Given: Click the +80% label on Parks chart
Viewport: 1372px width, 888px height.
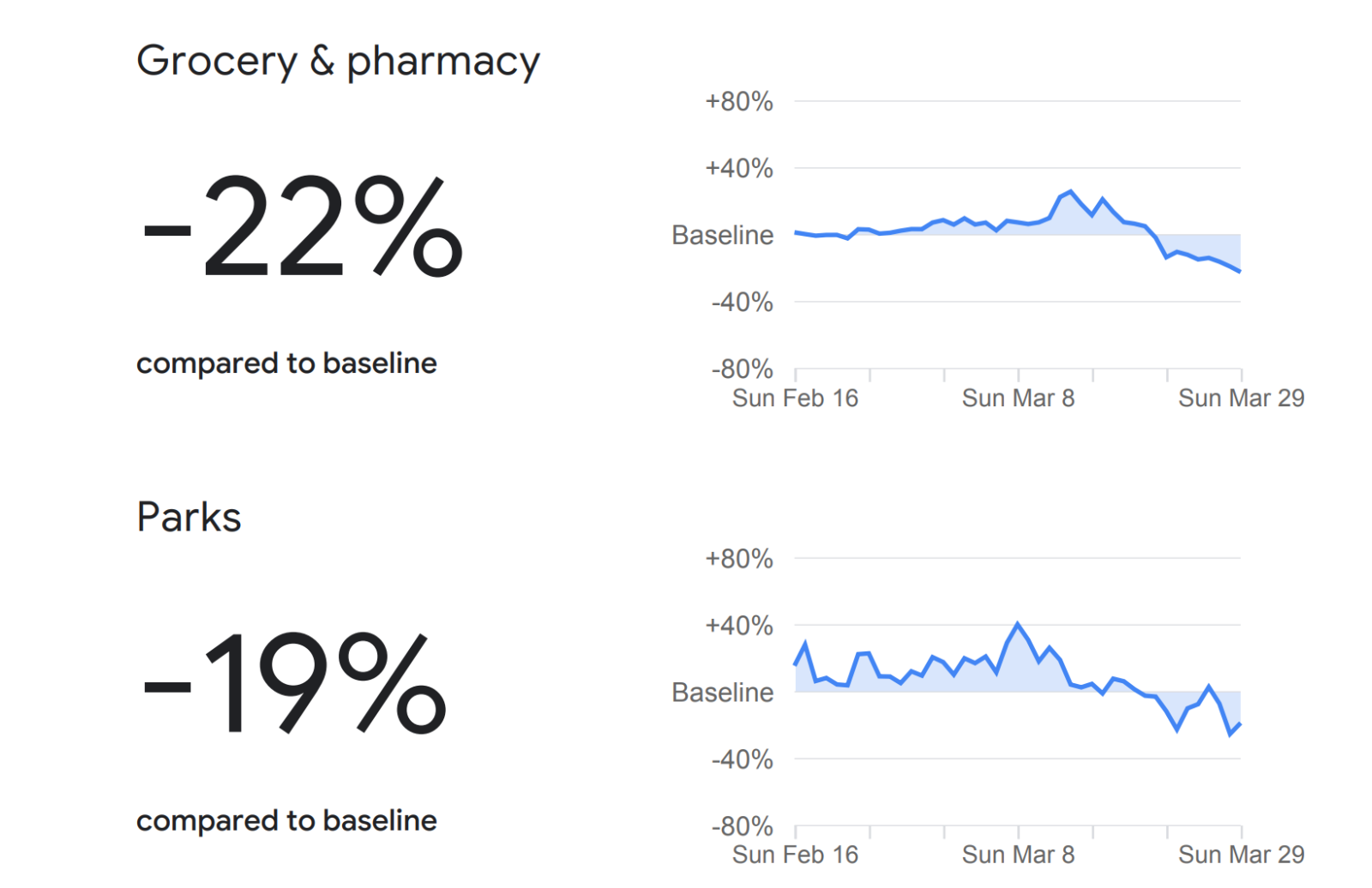Looking at the screenshot, I should (738, 560).
